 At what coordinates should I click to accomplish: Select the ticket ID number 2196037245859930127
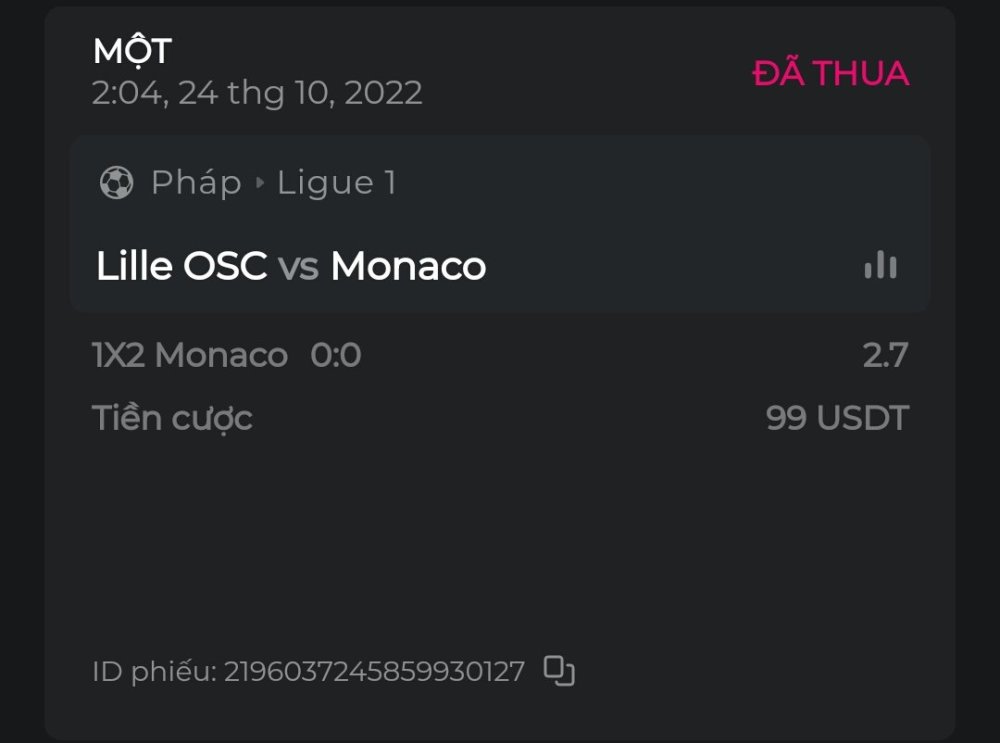tap(374, 672)
